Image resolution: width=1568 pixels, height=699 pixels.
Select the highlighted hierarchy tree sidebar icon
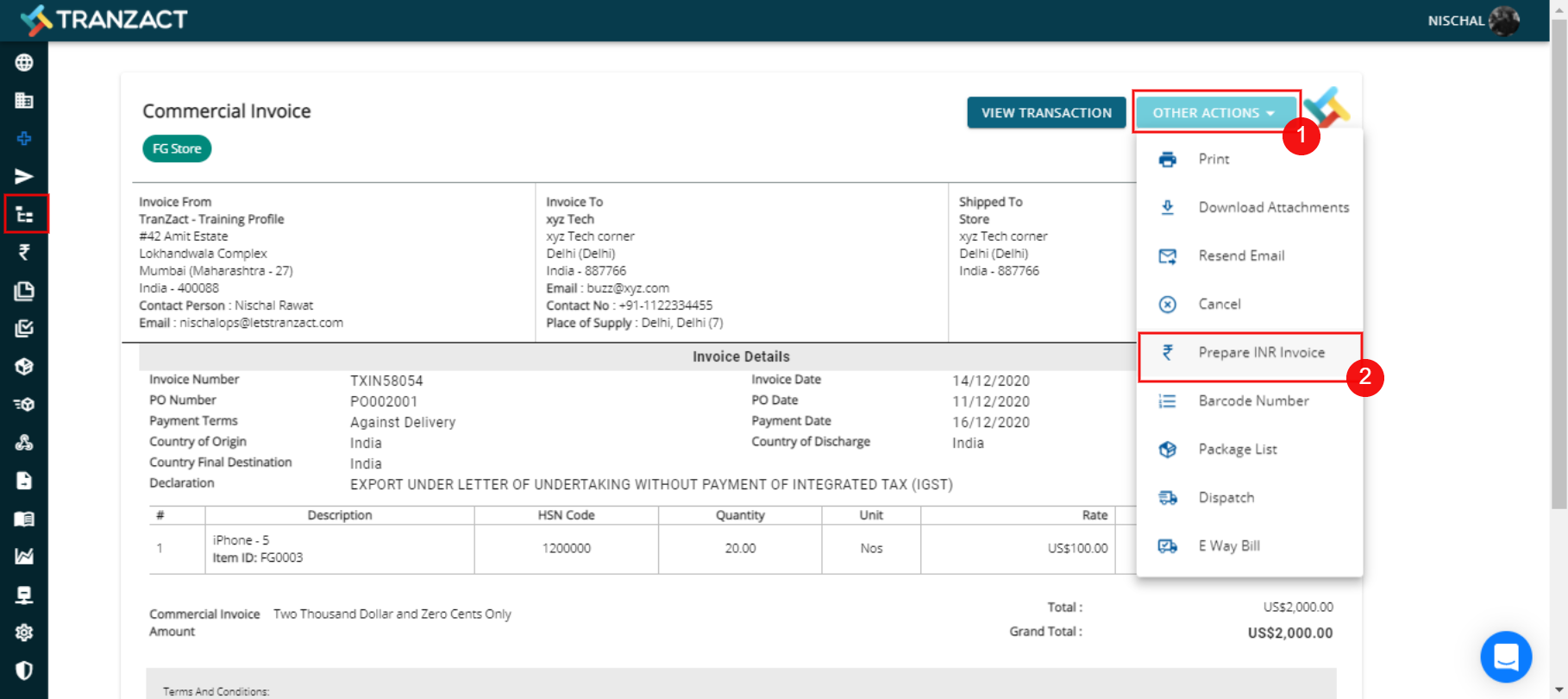25,215
